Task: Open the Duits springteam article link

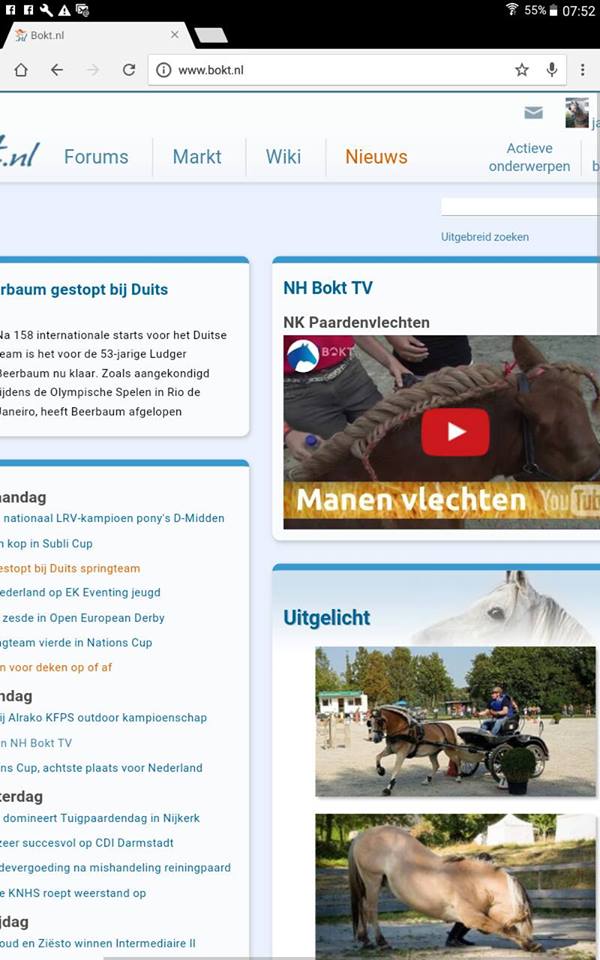Action: tap(70, 568)
